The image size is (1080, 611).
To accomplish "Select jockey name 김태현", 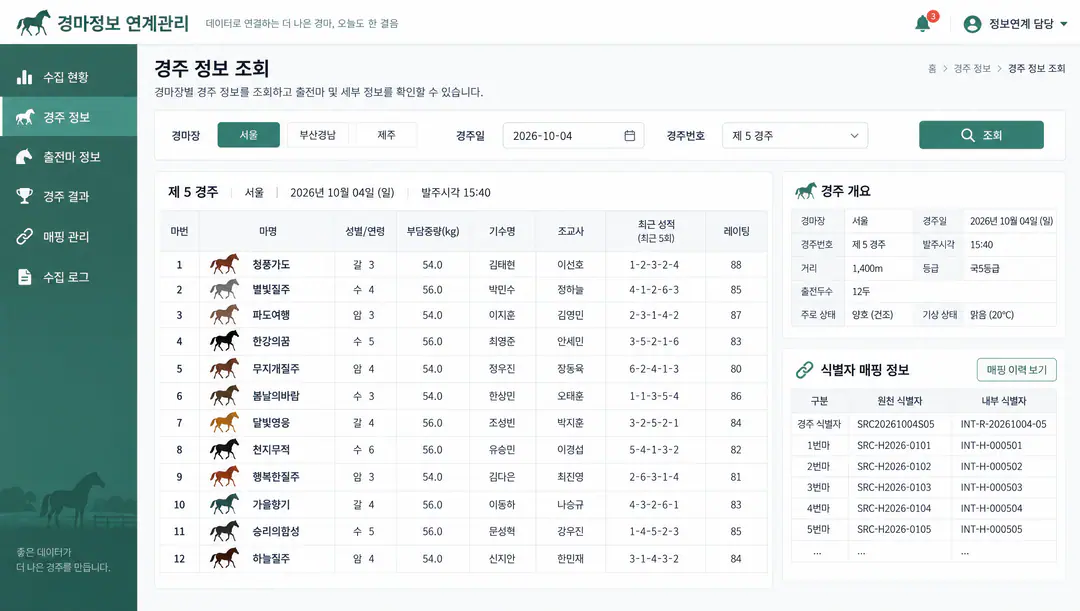I will pyautogui.click(x=502, y=265).
